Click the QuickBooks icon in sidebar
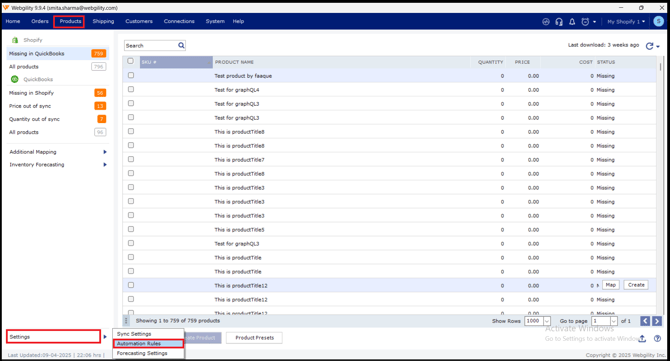This screenshot has width=670, height=361. point(15,79)
